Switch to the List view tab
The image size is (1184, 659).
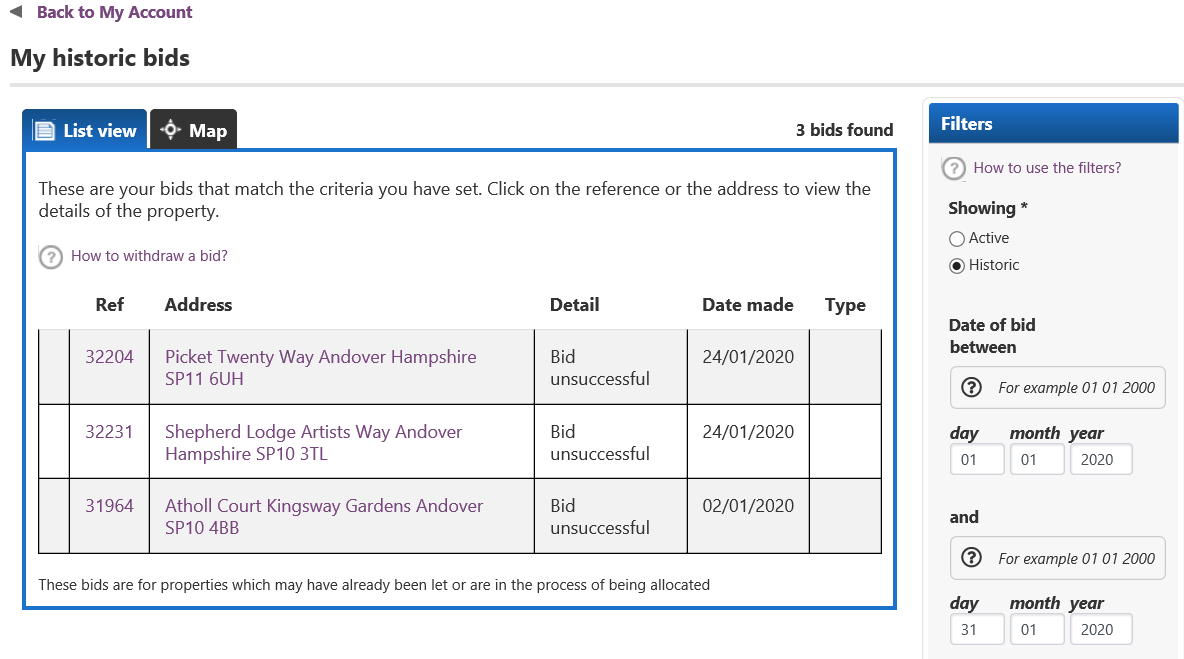[85, 130]
